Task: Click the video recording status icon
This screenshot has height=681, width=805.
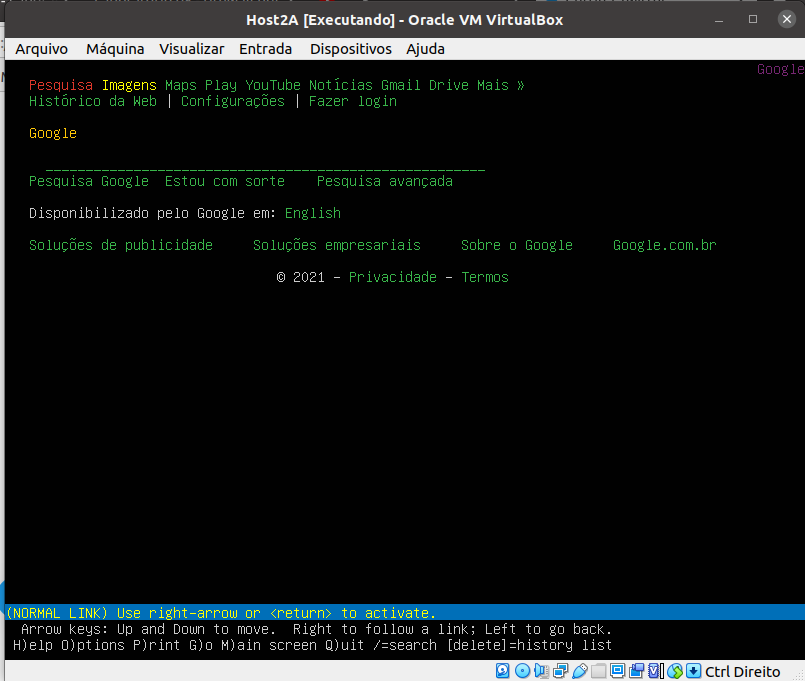Action: coord(637,671)
